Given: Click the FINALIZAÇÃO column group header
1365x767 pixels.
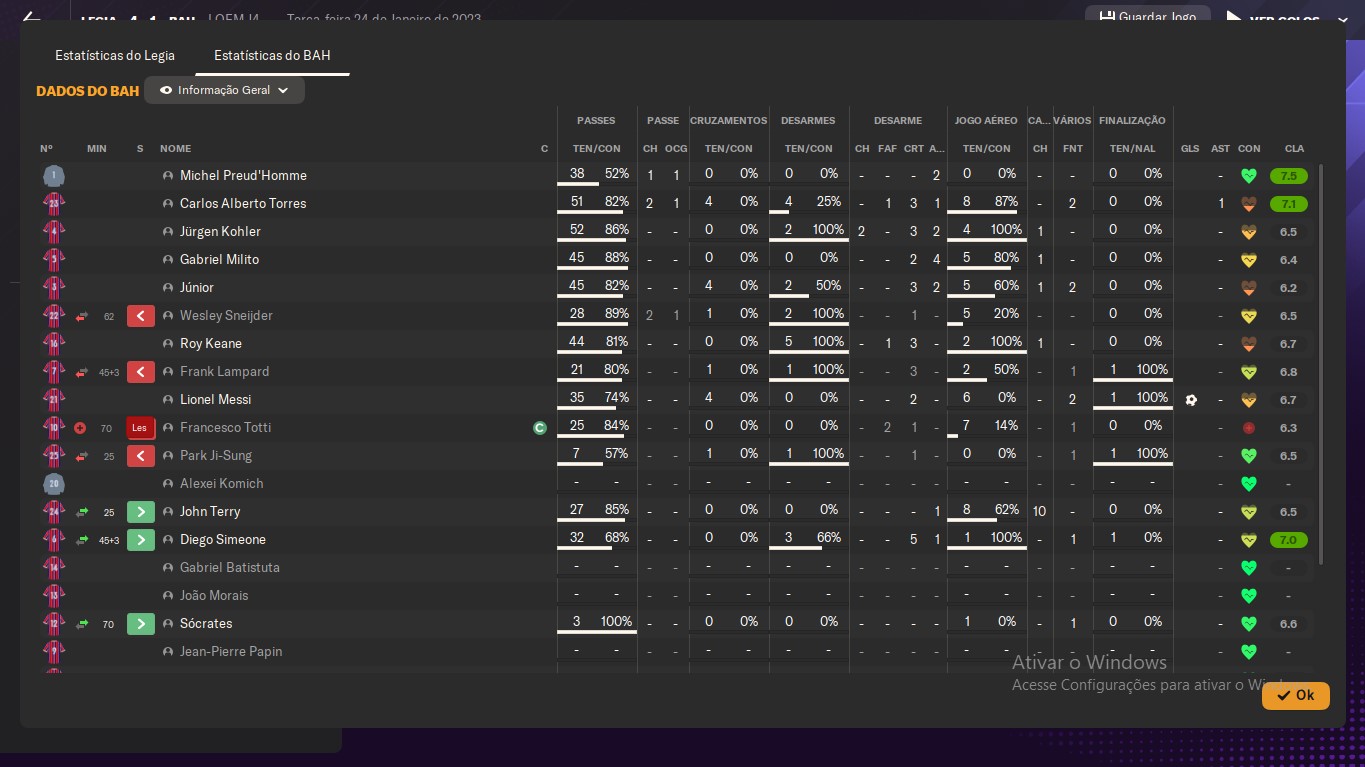Looking at the screenshot, I should click(x=1132, y=121).
